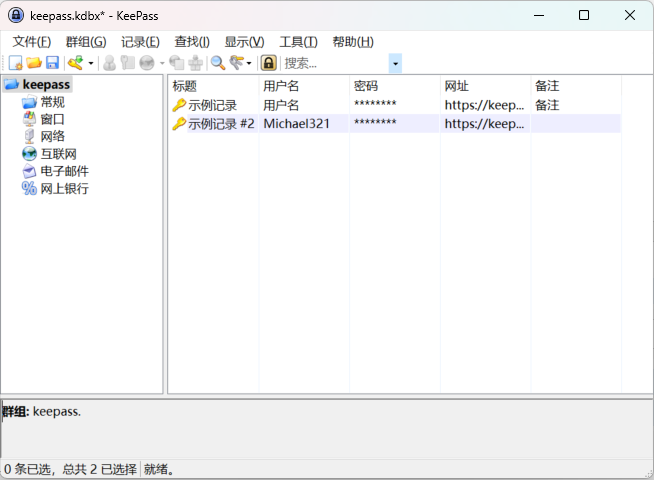This screenshot has height=480, width=654.
Task: Click the key icon of 示例记录 #2
Action: point(179,124)
